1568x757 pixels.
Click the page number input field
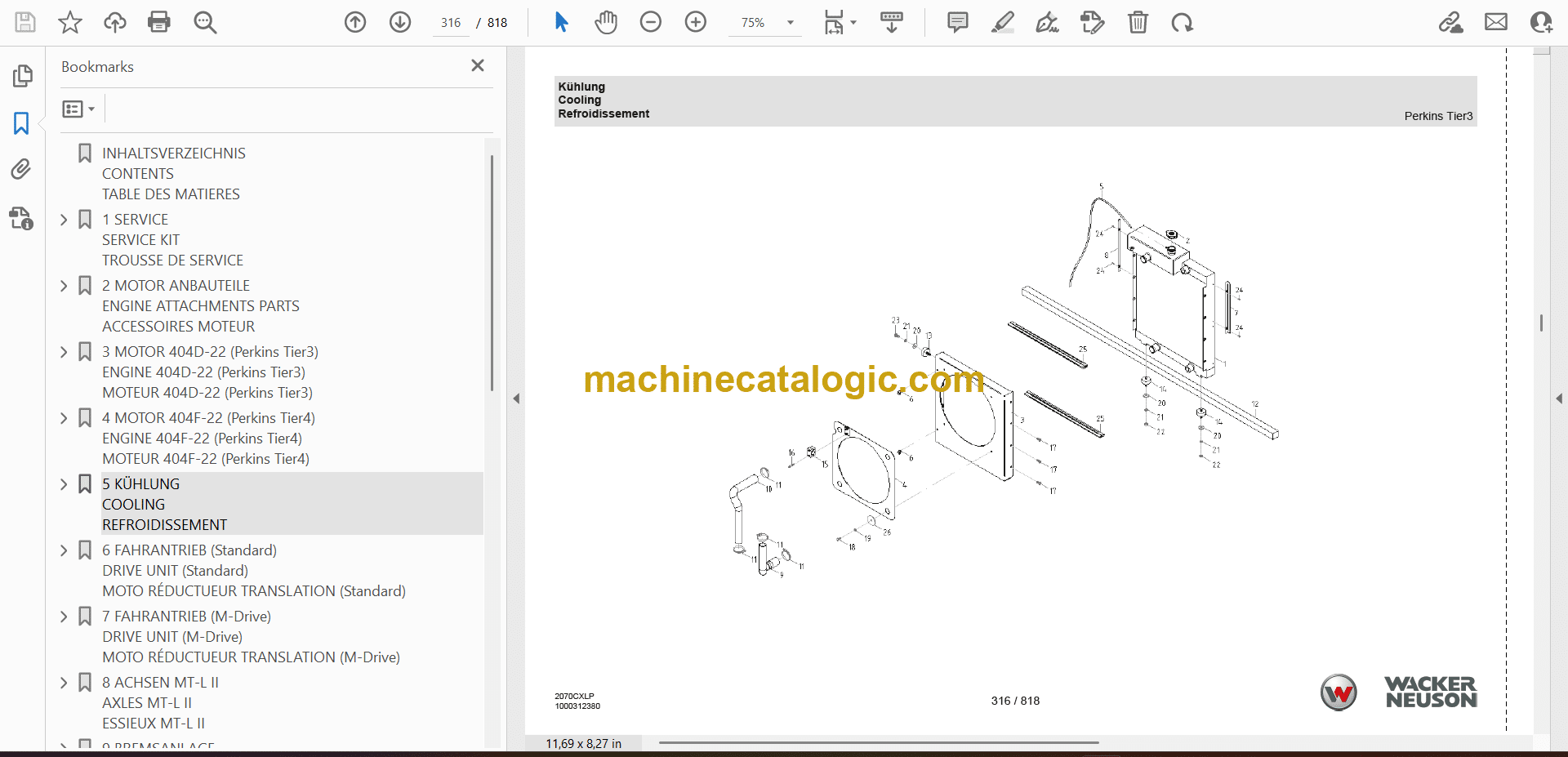[x=451, y=23]
